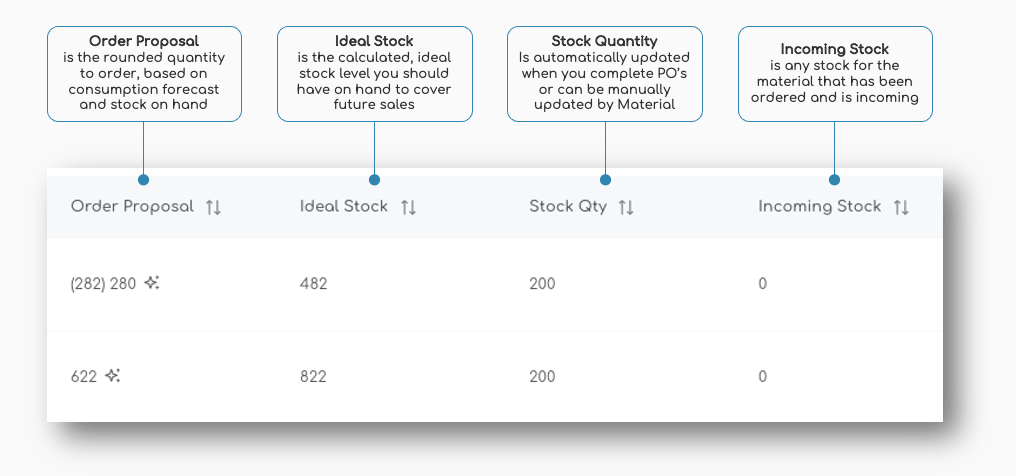The height and width of the screenshot is (476, 1016).
Task: Sort the Incoming Stock column via arrows
Action: coord(901,207)
